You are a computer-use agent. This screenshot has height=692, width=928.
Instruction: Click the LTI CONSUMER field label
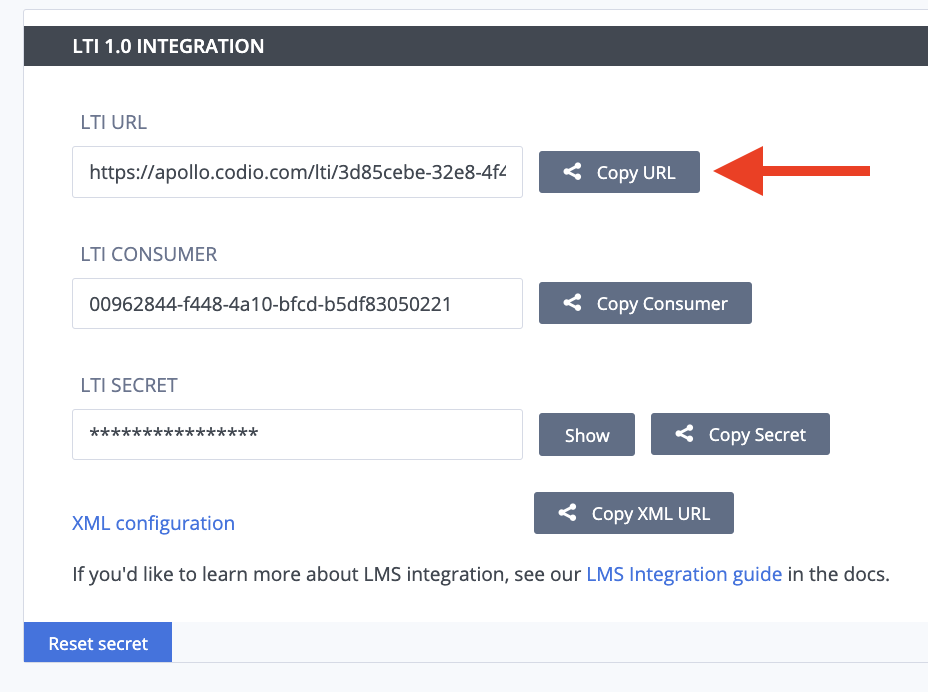[x=149, y=254]
